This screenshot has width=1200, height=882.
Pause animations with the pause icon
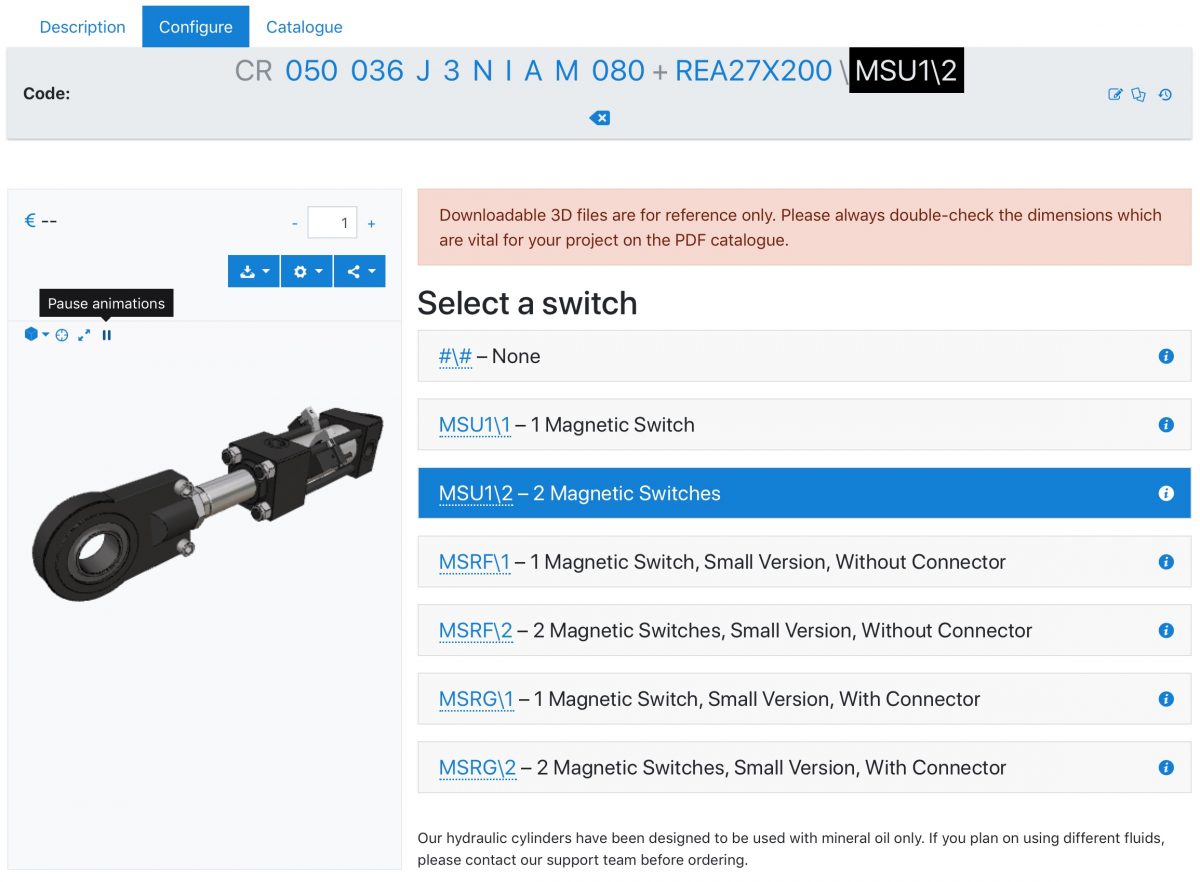click(107, 335)
